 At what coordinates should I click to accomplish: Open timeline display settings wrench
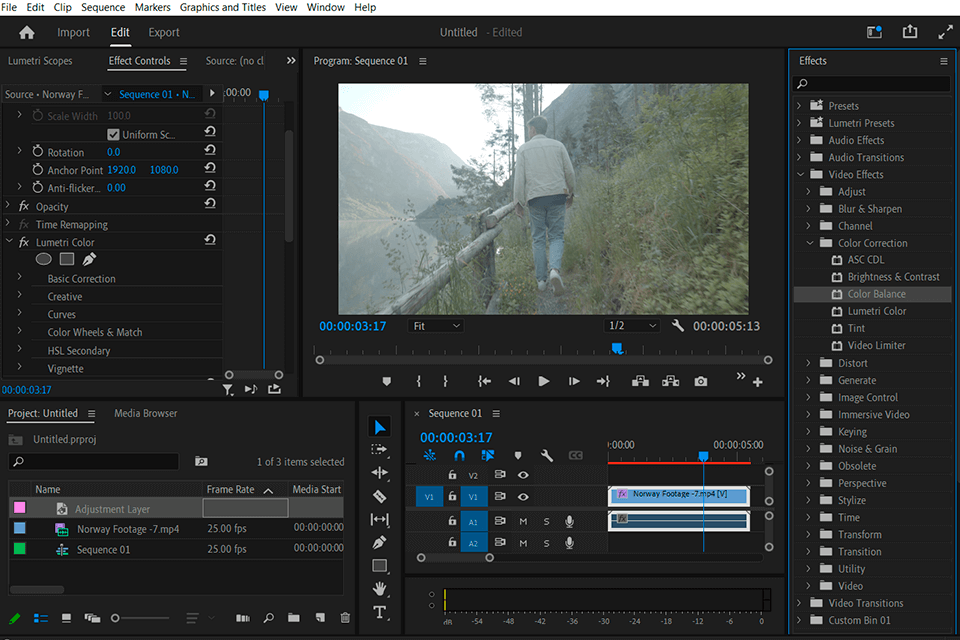coord(547,456)
